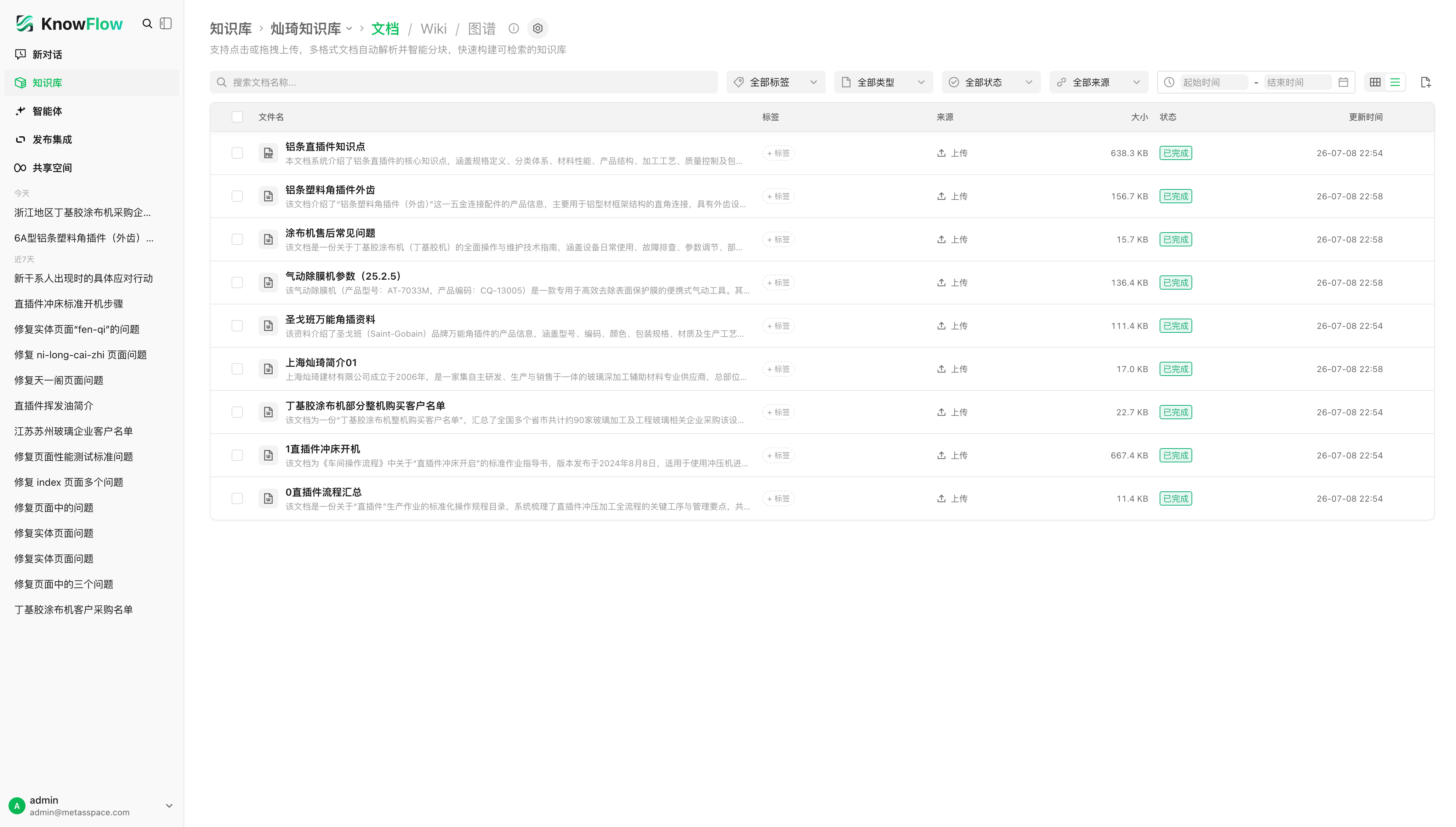Click the clock icon in date filter
This screenshot has width=1456, height=827.
coord(1168,82)
